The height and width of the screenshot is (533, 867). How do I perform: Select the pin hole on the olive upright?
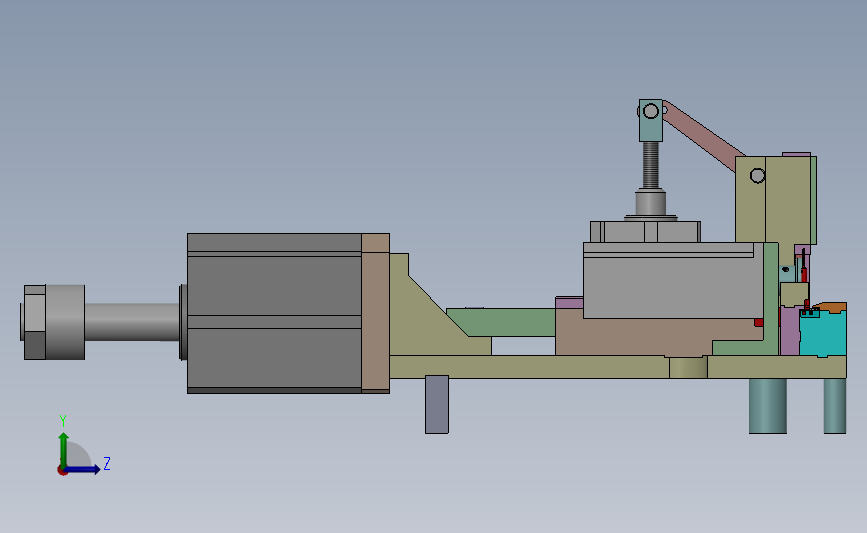[758, 176]
